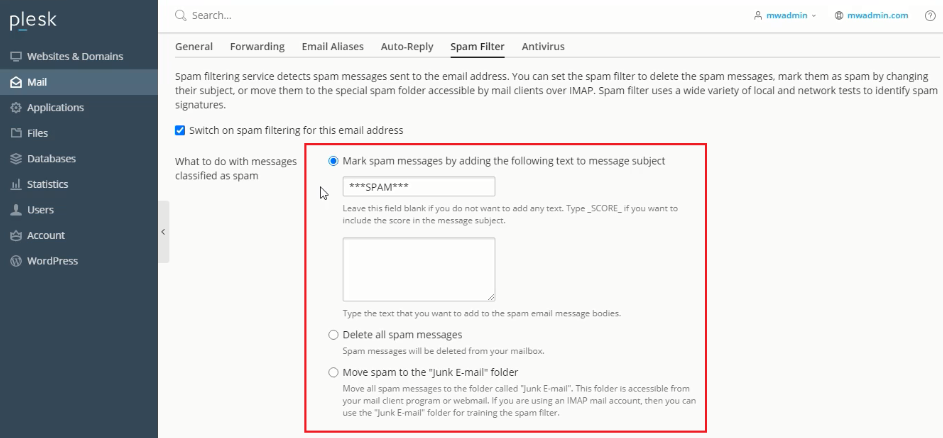Switch to the Forwarding tab
The height and width of the screenshot is (438, 943).
(x=257, y=46)
